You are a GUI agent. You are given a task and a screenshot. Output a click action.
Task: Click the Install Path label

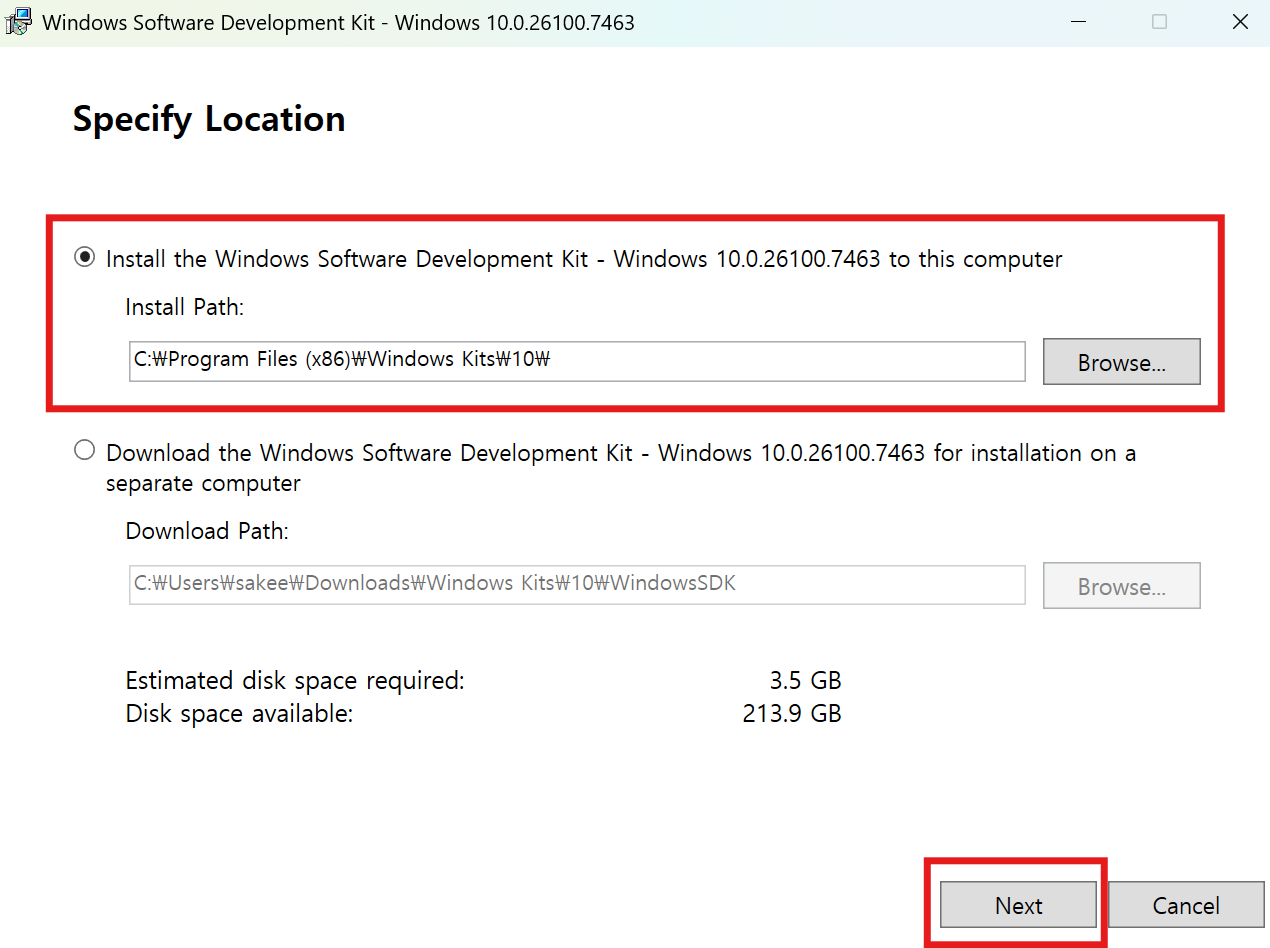tap(184, 307)
